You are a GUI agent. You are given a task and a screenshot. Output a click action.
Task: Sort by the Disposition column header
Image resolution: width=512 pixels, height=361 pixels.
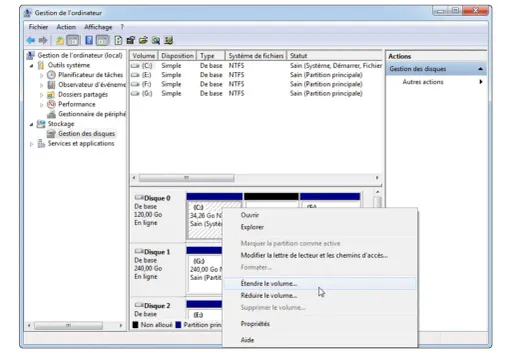tap(177, 56)
